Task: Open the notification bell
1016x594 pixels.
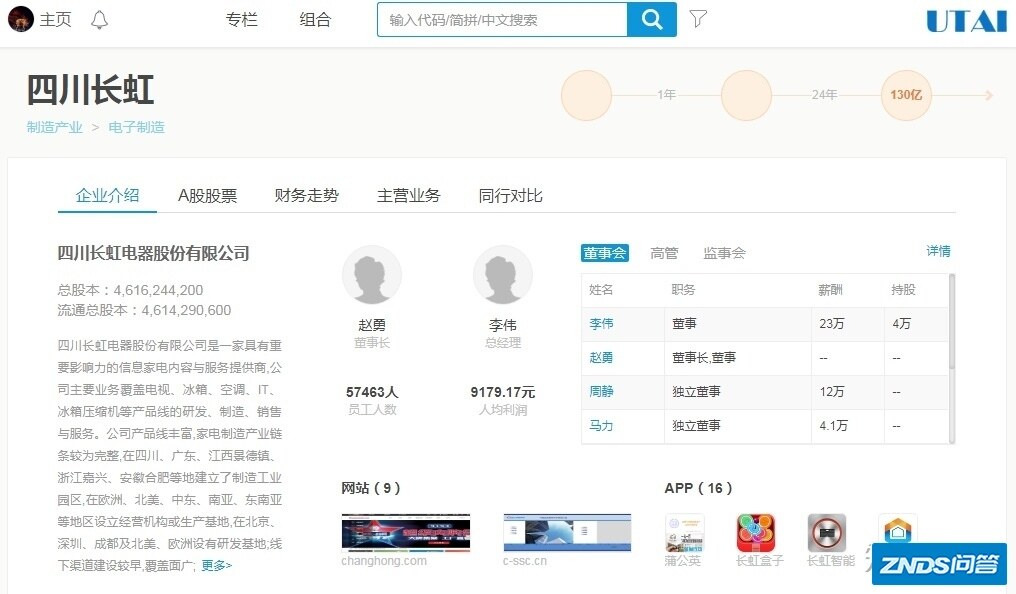Action: tap(99, 19)
